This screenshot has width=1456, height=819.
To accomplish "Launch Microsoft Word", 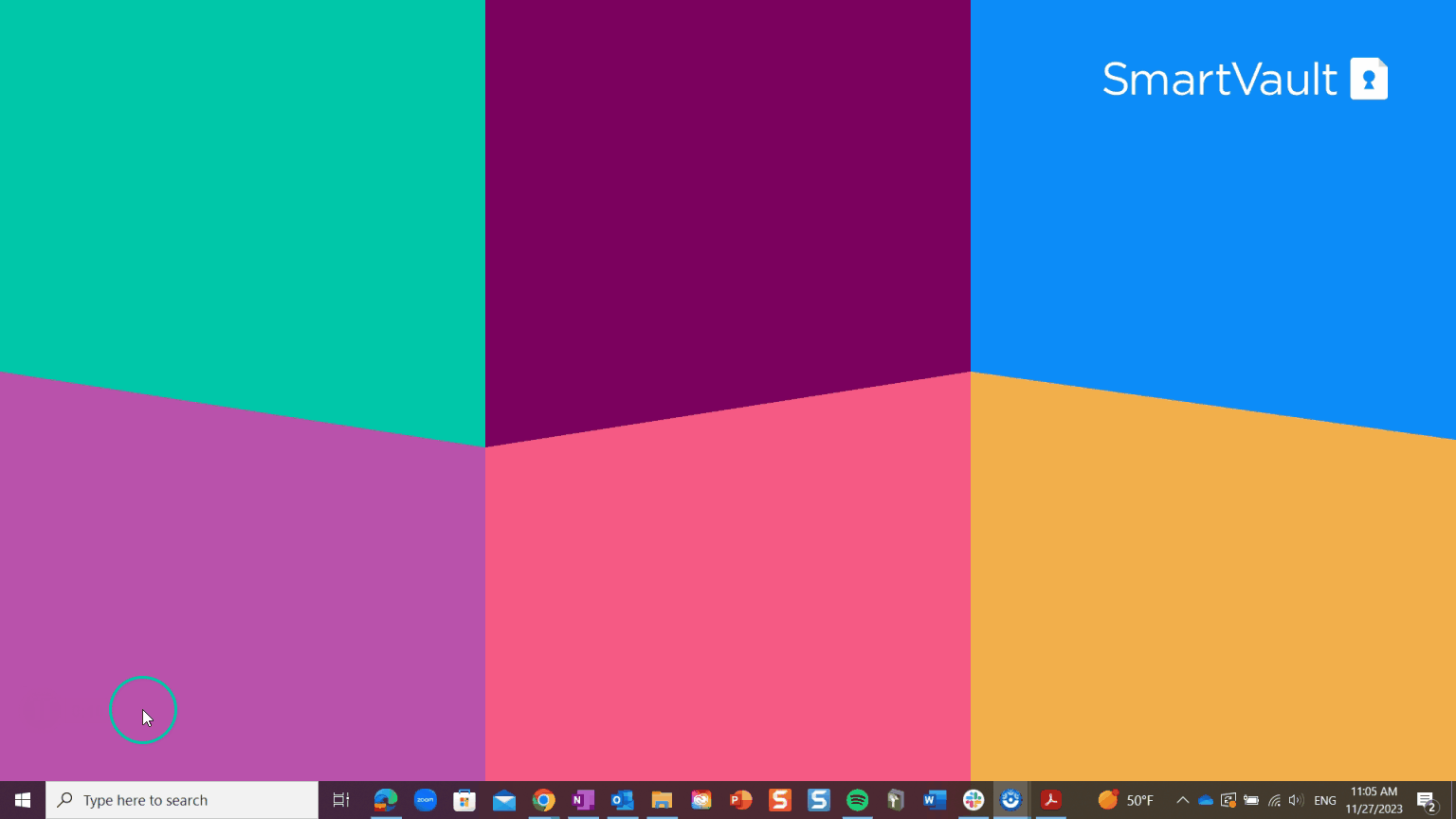I will 935,800.
